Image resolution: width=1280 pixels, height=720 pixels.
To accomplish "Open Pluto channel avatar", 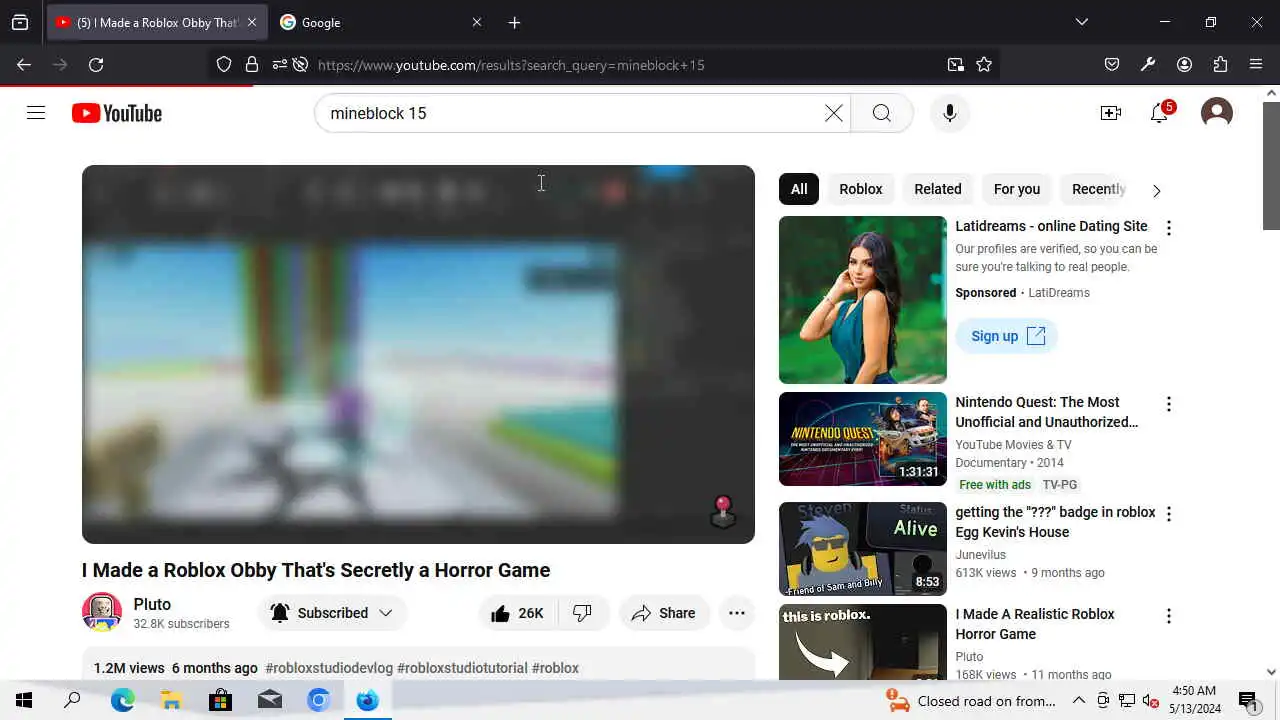I will [102, 613].
